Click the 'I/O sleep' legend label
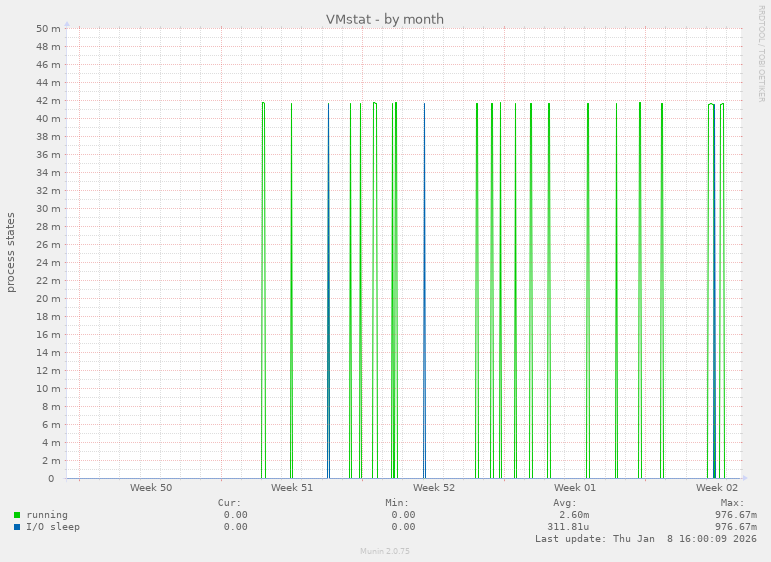771x562 pixels. 53,527
